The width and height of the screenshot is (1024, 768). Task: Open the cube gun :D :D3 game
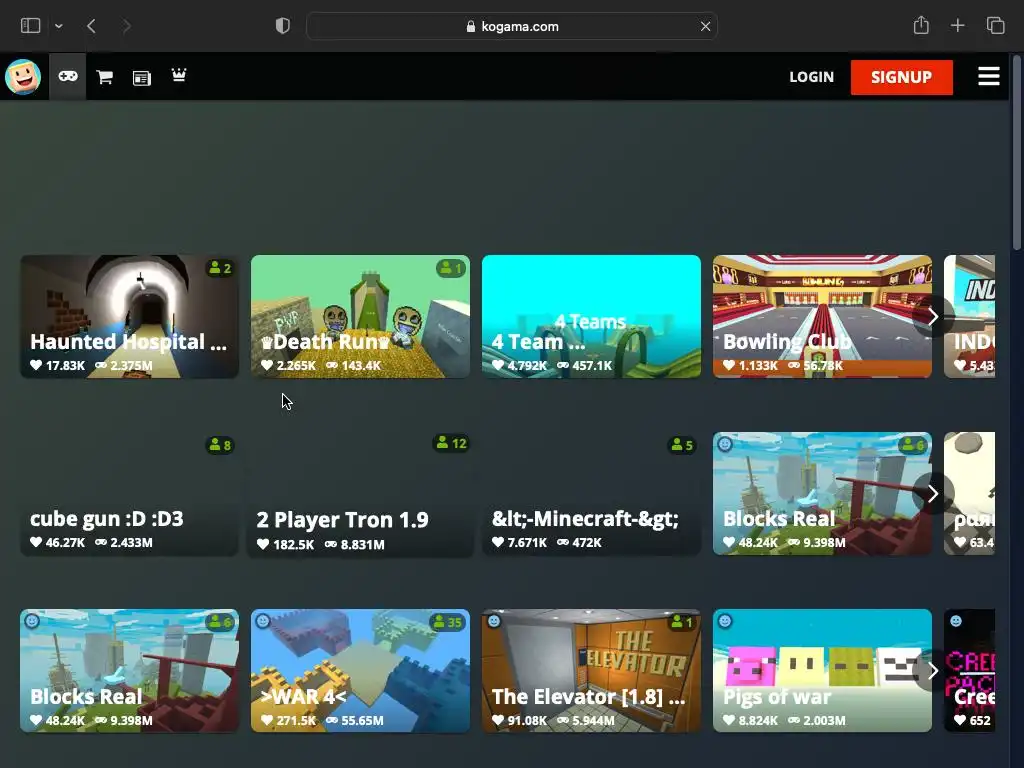[129, 494]
